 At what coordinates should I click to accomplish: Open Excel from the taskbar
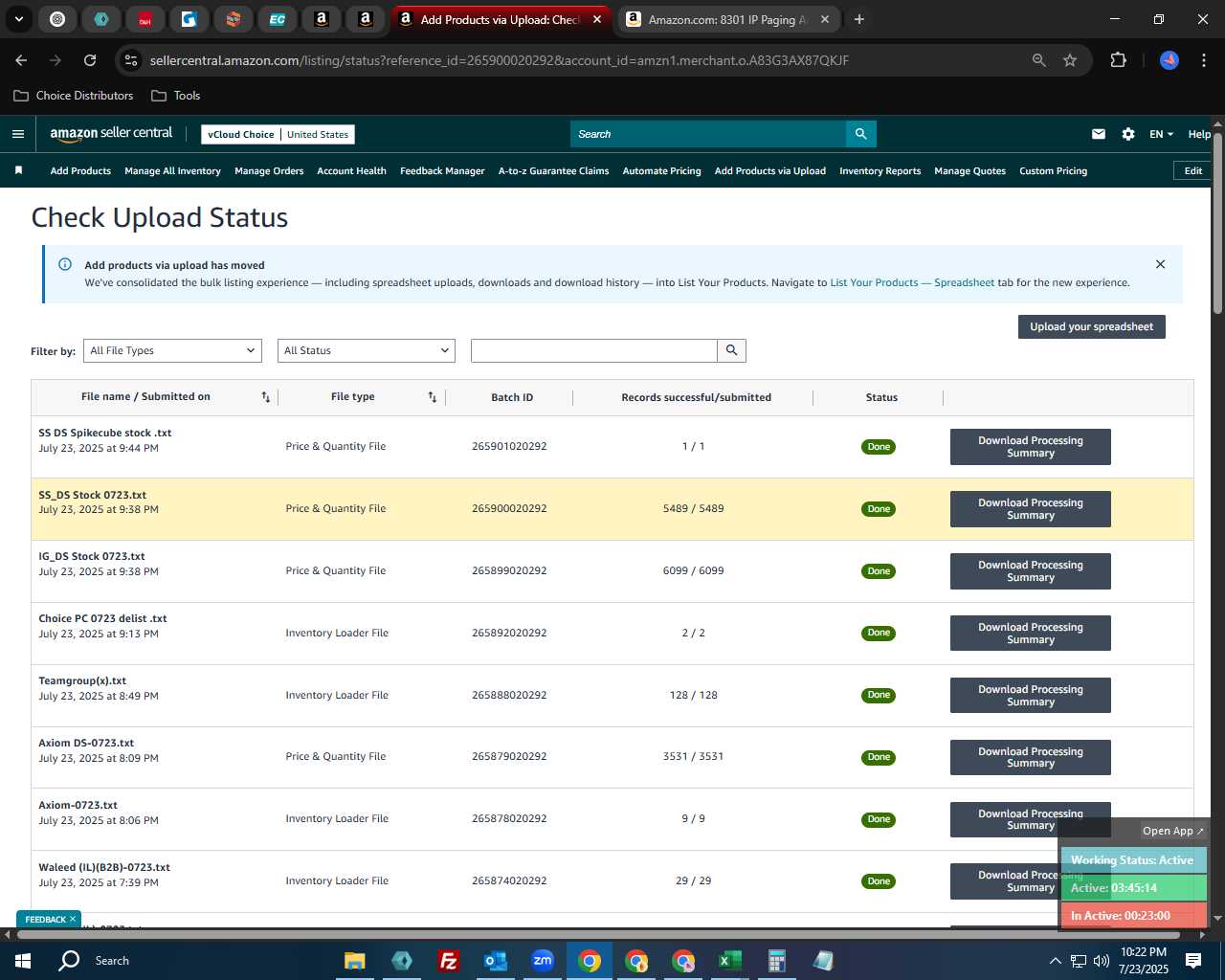pos(729,961)
